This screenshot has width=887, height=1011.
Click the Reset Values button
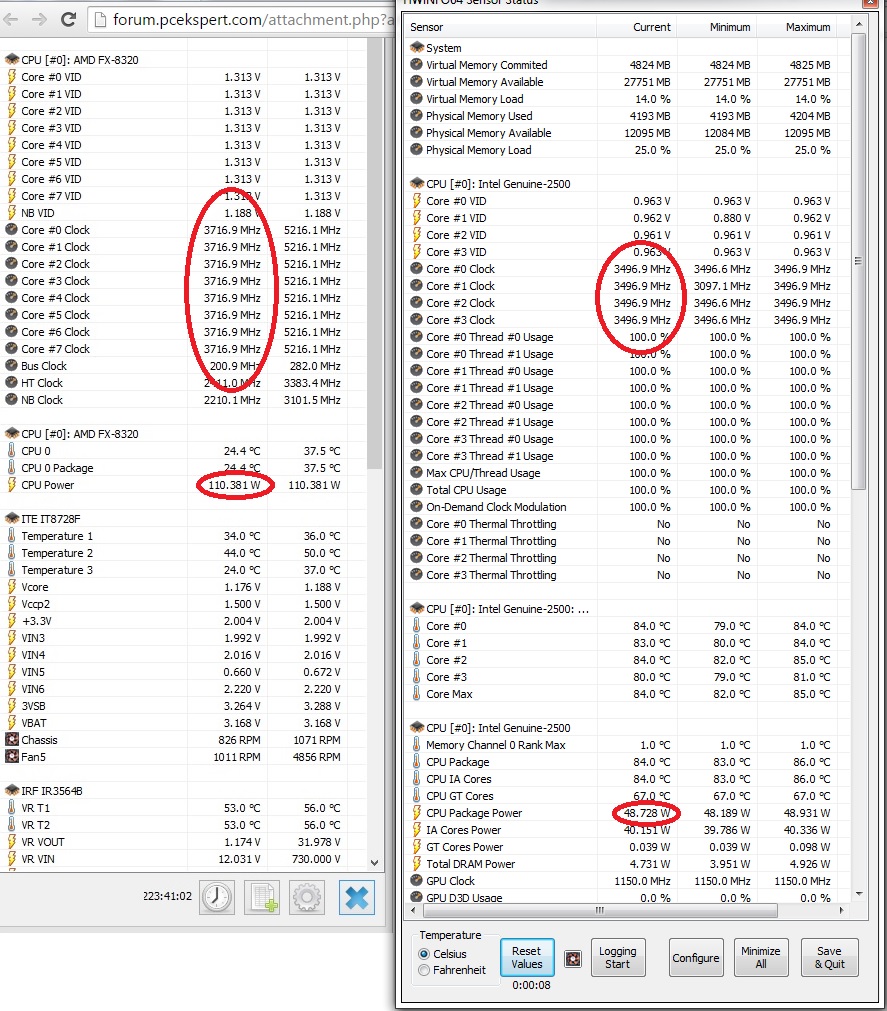point(527,957)
